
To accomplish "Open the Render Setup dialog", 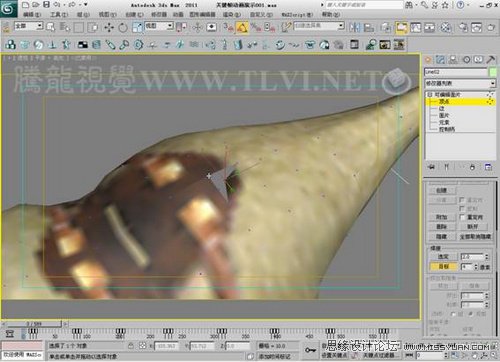I will [463, 27].
